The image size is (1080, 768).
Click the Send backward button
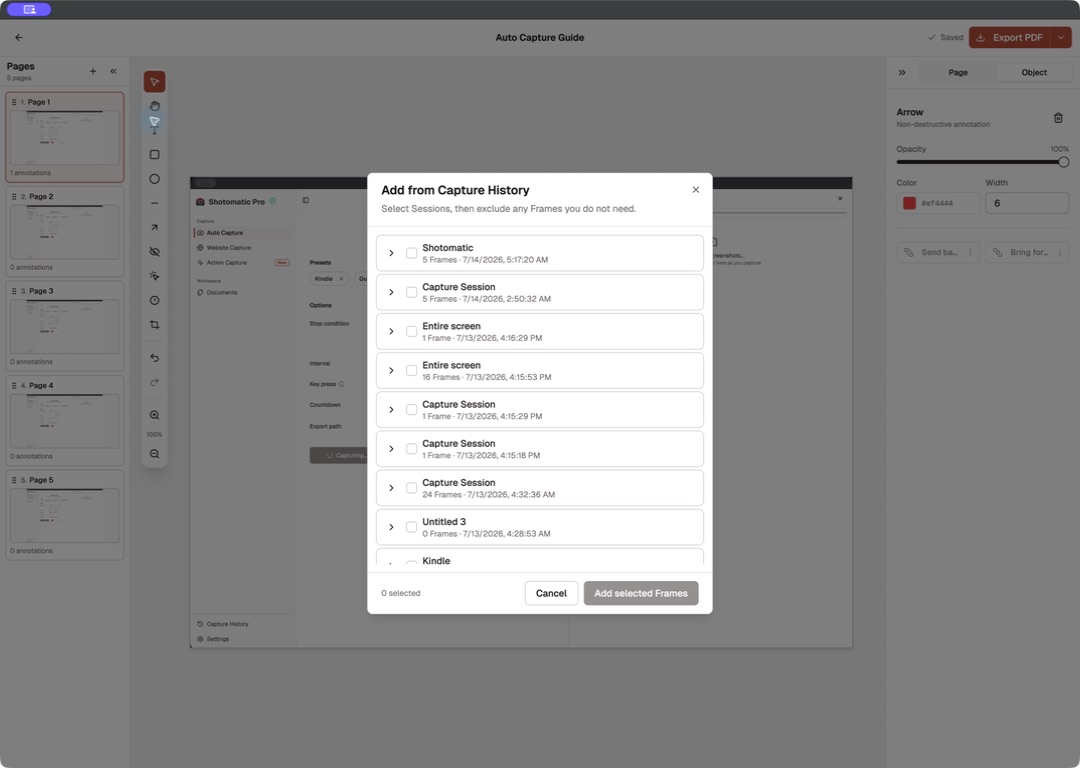938,252
